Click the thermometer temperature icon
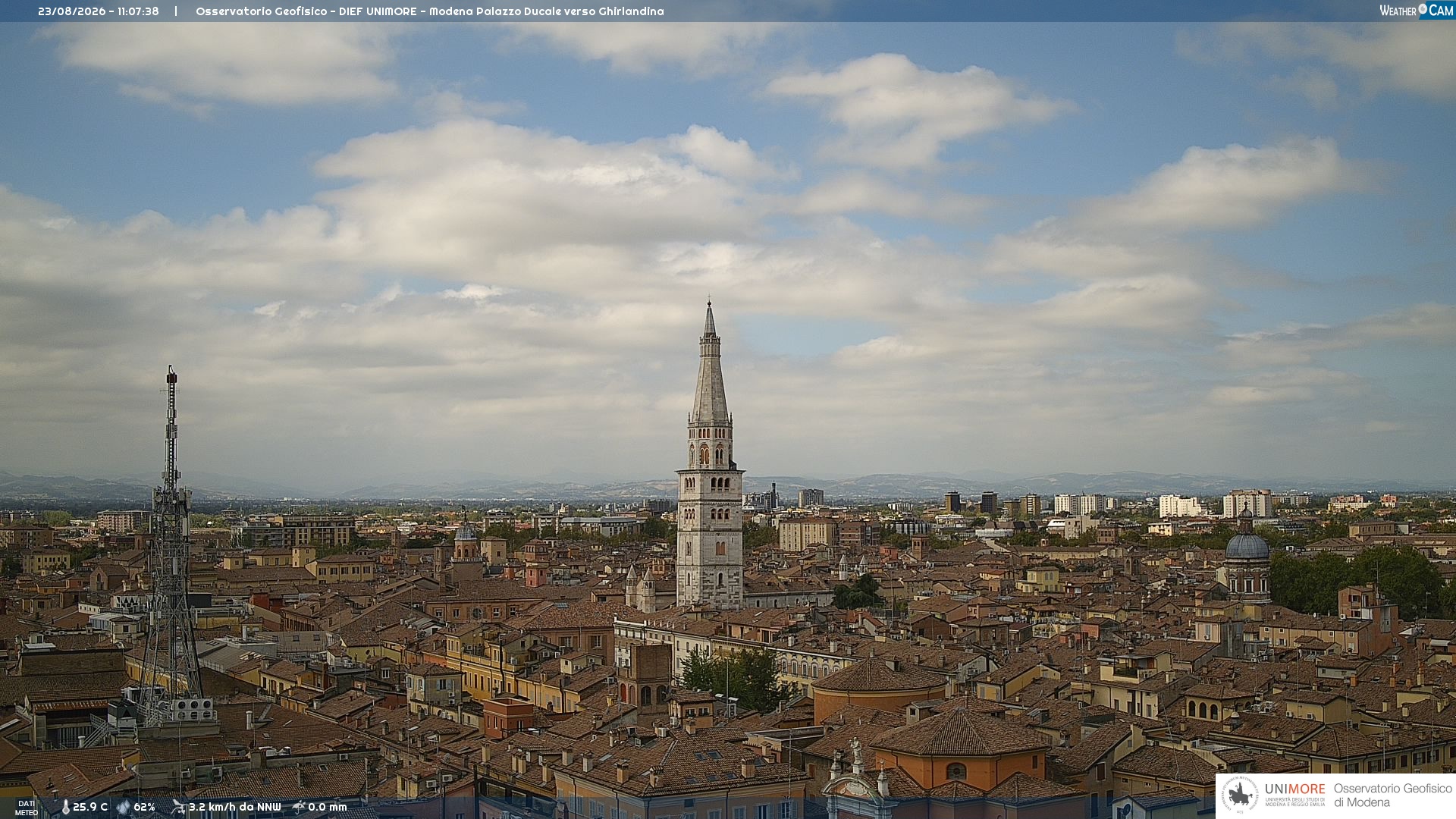The height and width of the screenshot is (819, 1456). [x=65, y=807]
